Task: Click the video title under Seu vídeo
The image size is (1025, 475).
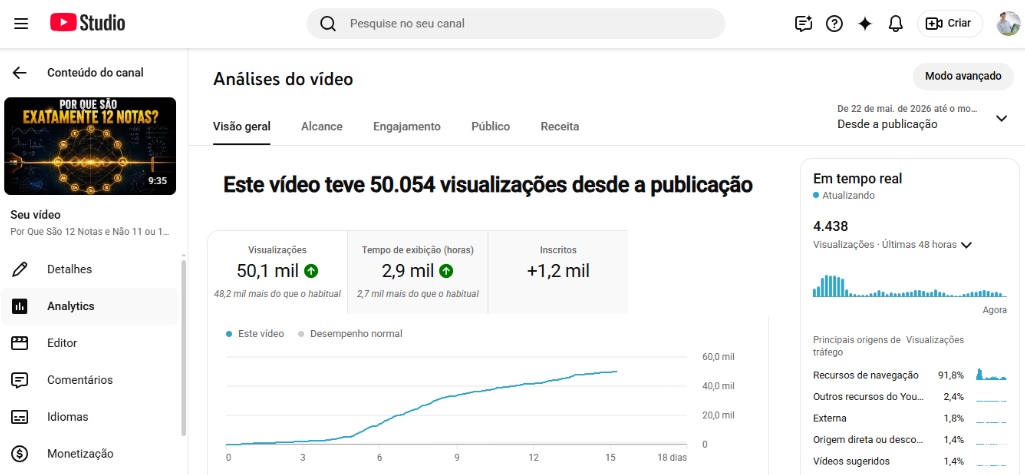Action: click(90, 231)
